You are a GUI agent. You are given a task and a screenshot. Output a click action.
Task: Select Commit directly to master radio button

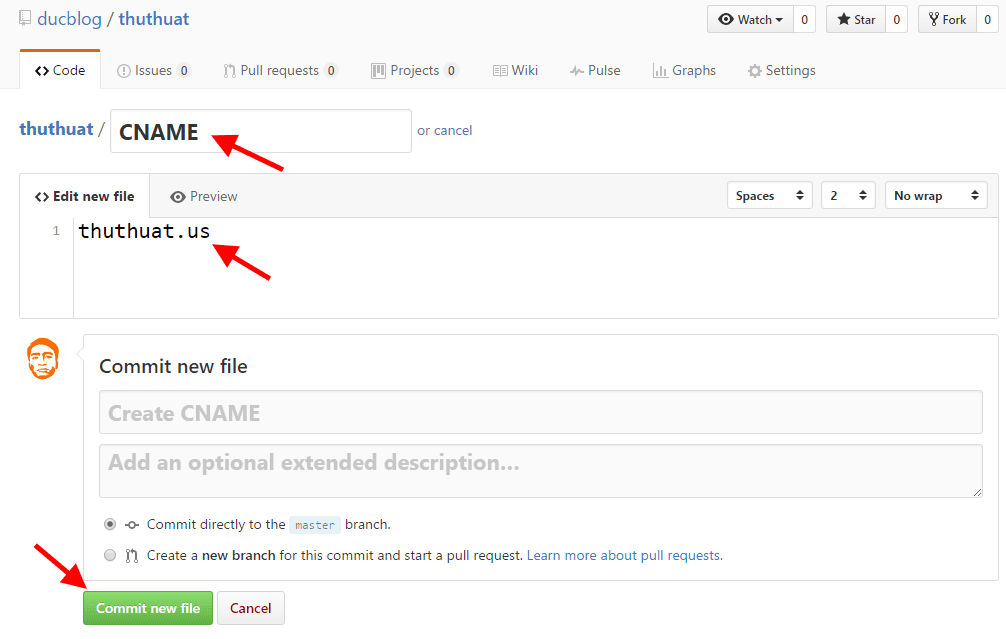pyautogui.click(x=110, y=524)
